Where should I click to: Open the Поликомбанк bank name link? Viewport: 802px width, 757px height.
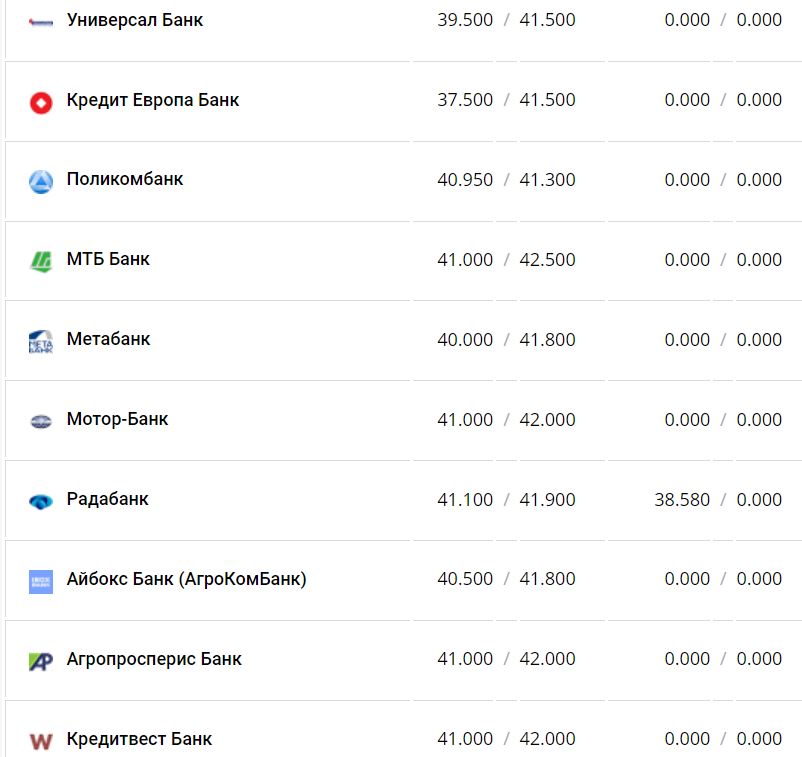125,180
